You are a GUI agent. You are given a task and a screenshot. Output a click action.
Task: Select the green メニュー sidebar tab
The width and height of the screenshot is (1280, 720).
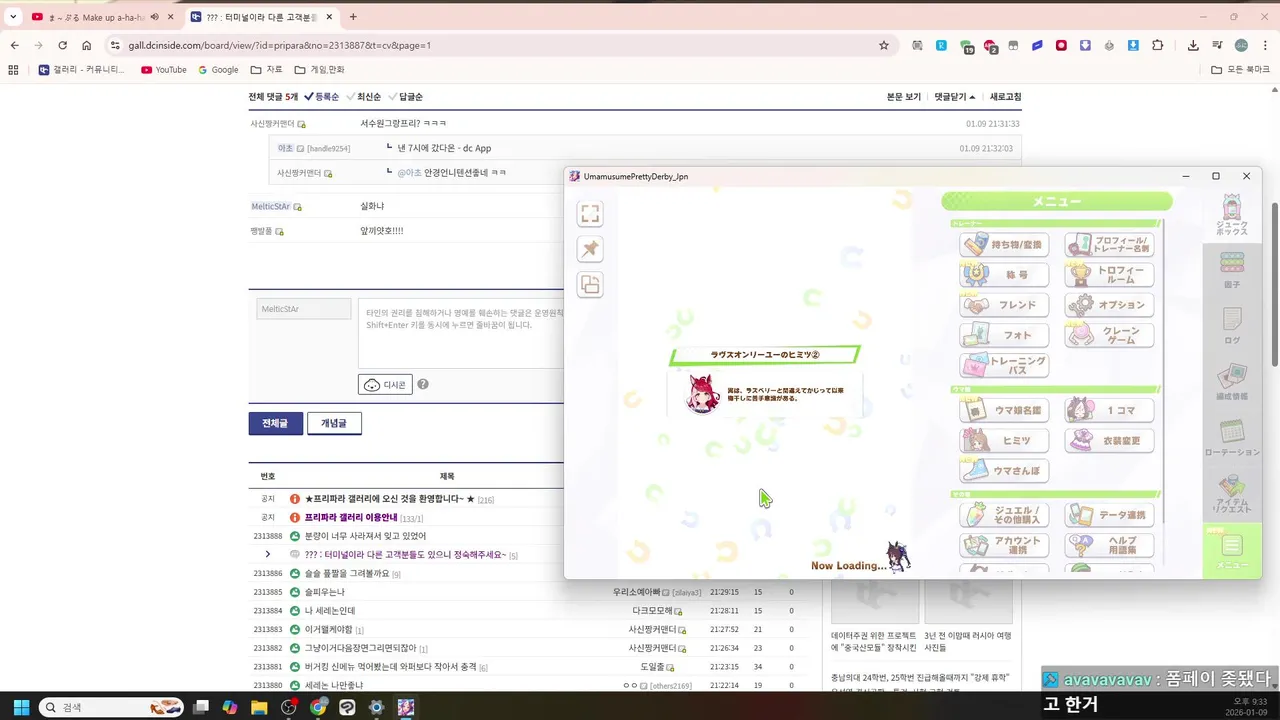[x=1232, y=550]
